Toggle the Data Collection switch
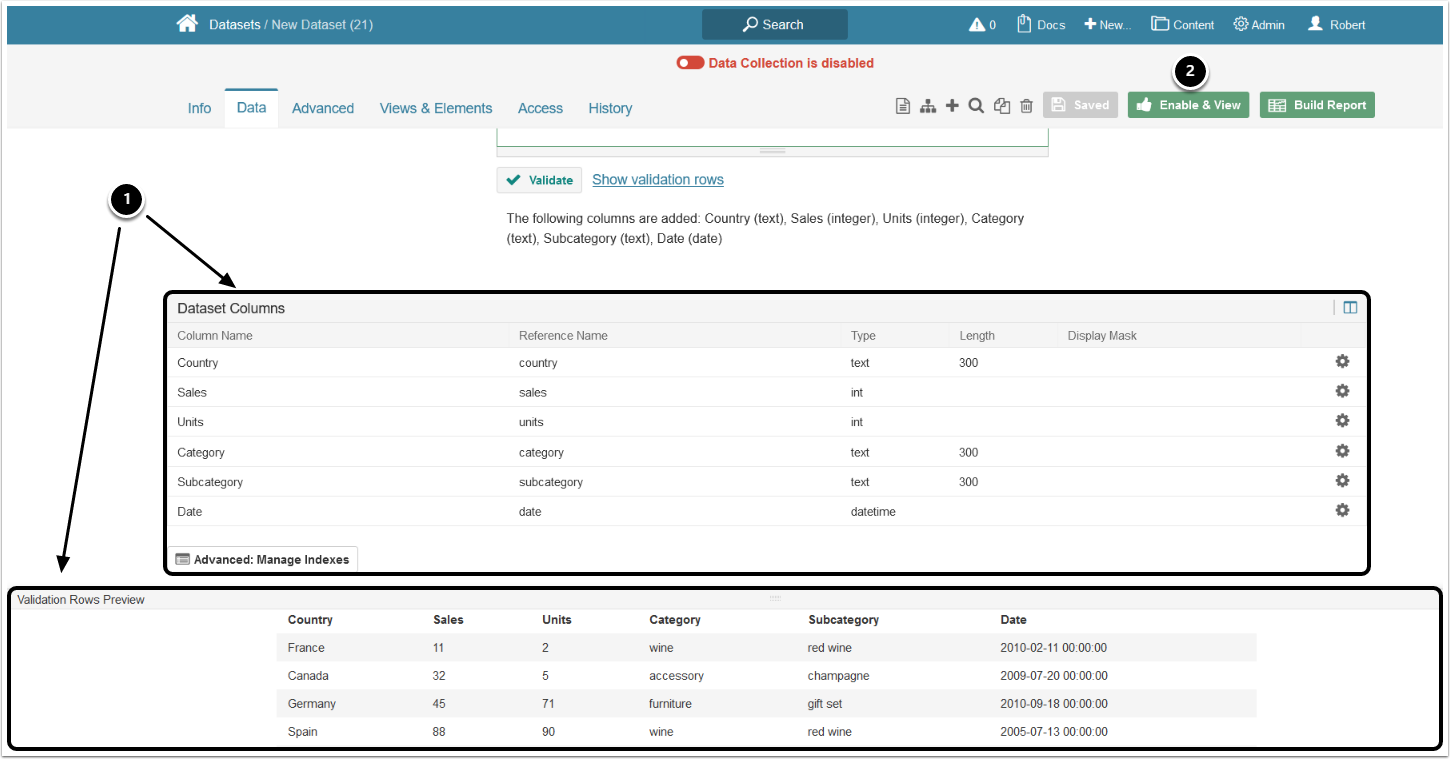Screen dimensions: 1450x759 pos(690,63)
